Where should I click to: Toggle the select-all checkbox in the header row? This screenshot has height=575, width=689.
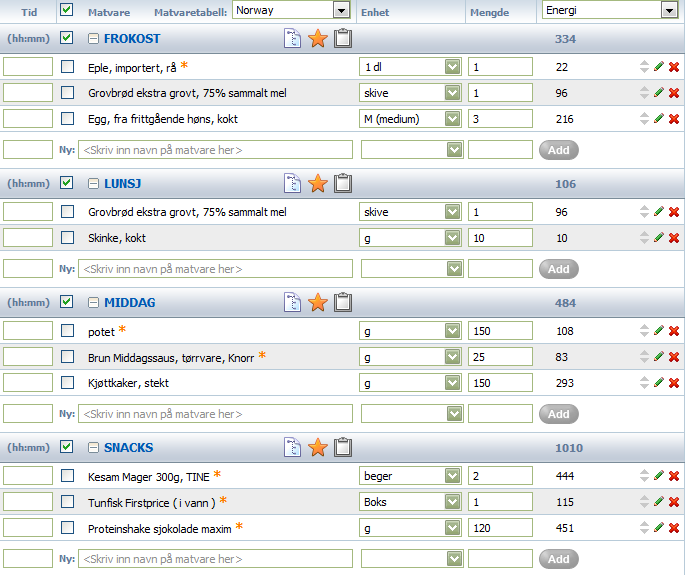click(x=66, y=10)
